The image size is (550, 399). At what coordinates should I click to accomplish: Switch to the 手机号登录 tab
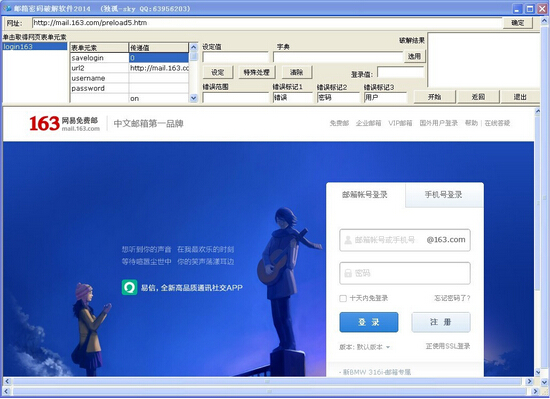pos(444,195)
